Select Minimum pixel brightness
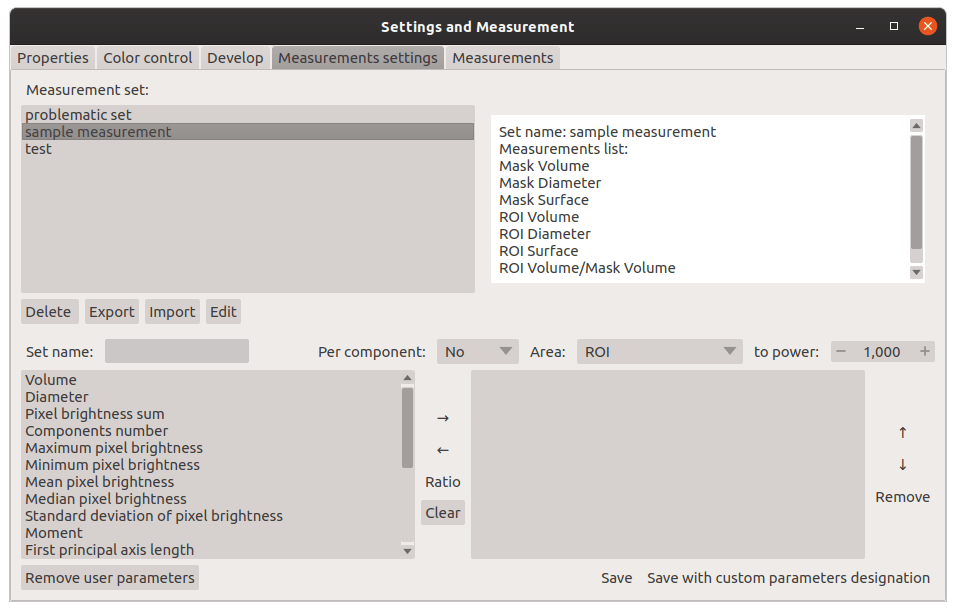The height and width of the screenshot is (611, 956). point(212,465)
